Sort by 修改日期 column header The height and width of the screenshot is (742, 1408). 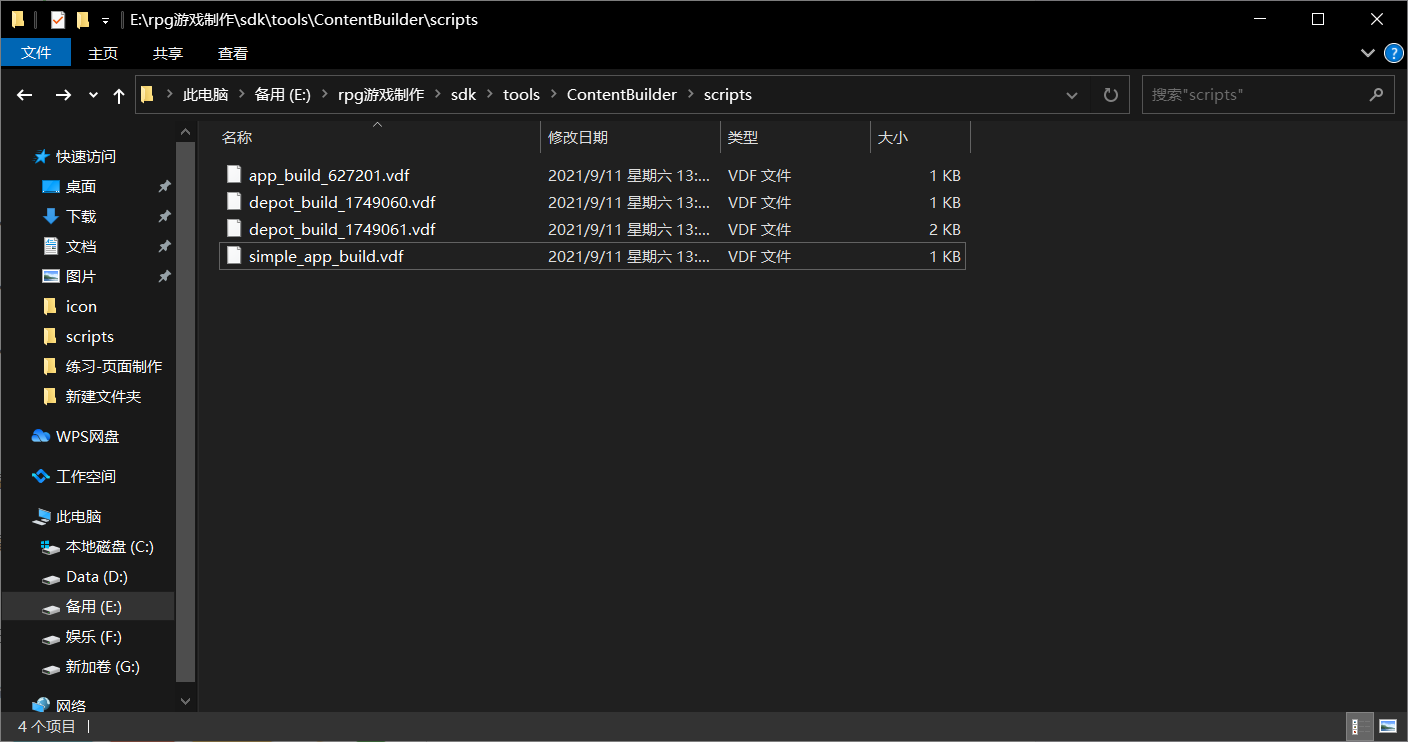630,137
